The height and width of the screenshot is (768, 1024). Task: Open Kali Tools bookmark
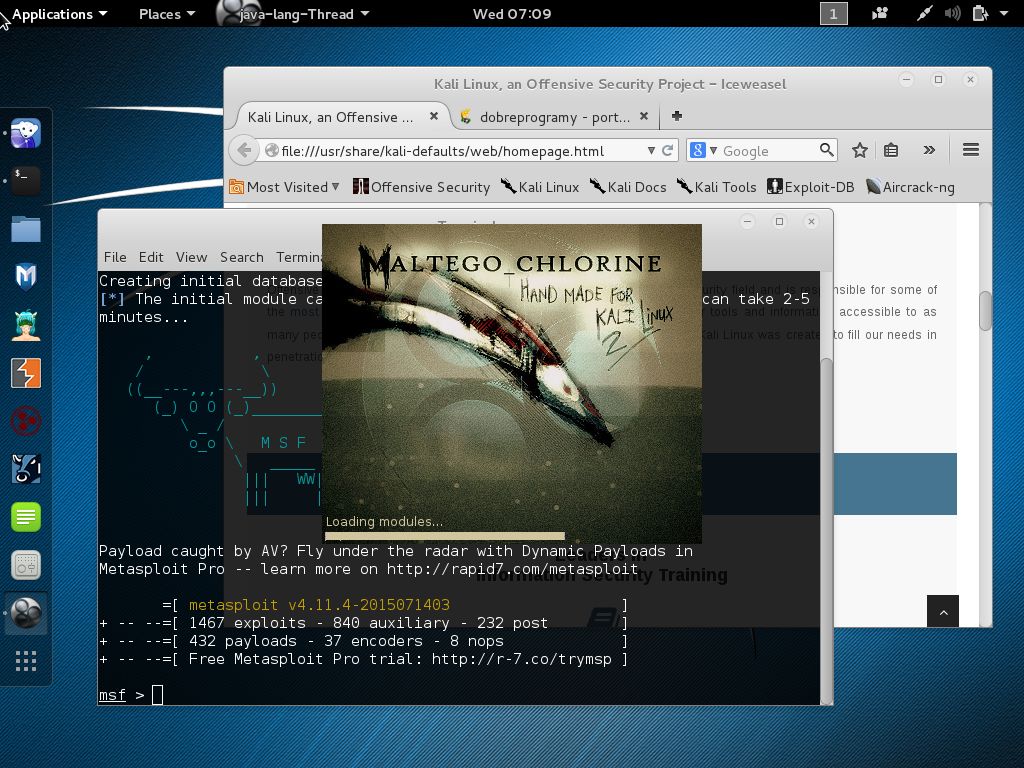[716, 187]
